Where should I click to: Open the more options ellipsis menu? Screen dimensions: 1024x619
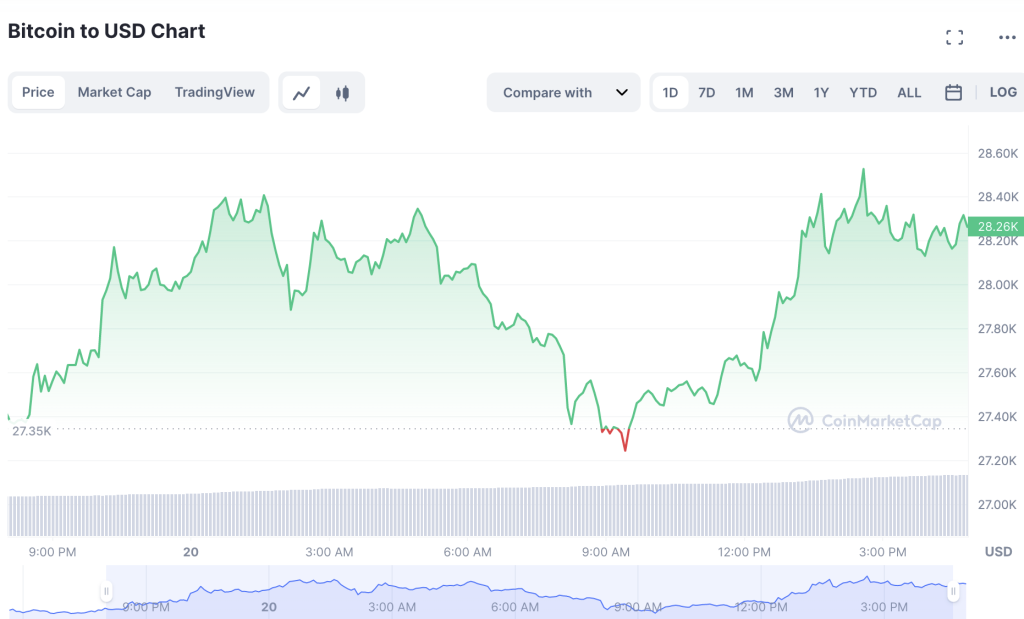1006,36
